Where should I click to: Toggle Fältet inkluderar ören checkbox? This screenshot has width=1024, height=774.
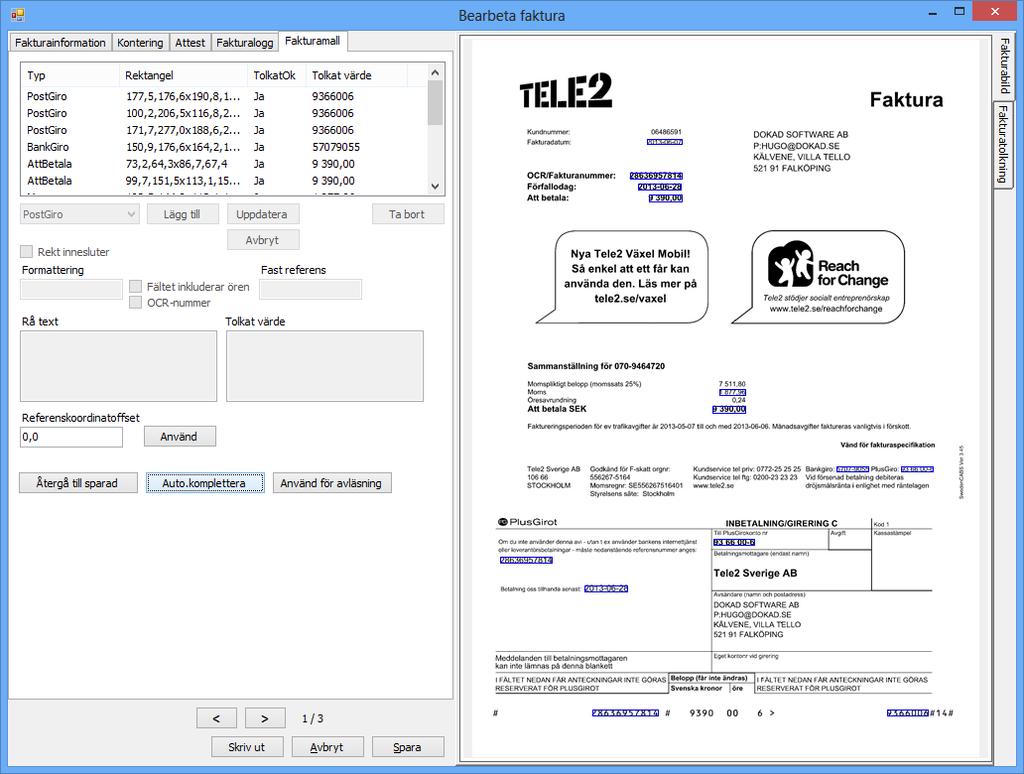pos(135,286)
